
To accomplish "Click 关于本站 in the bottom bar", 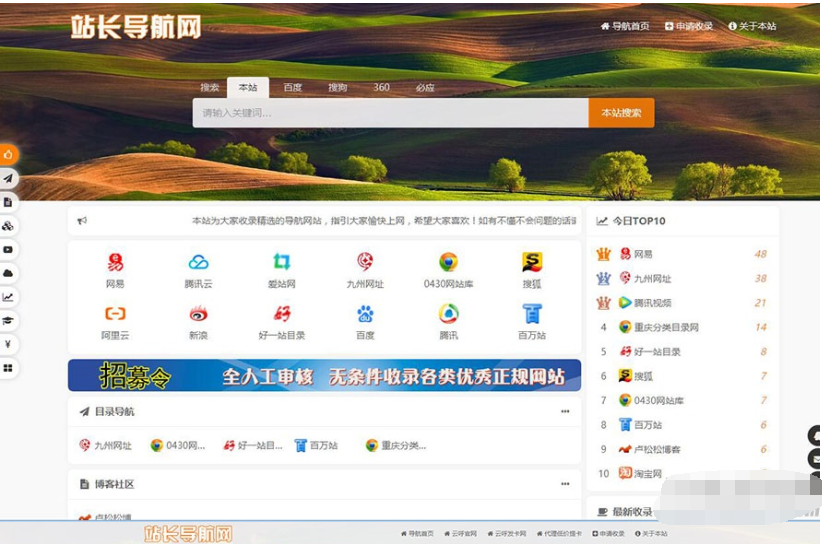I will tap(651, 534).
